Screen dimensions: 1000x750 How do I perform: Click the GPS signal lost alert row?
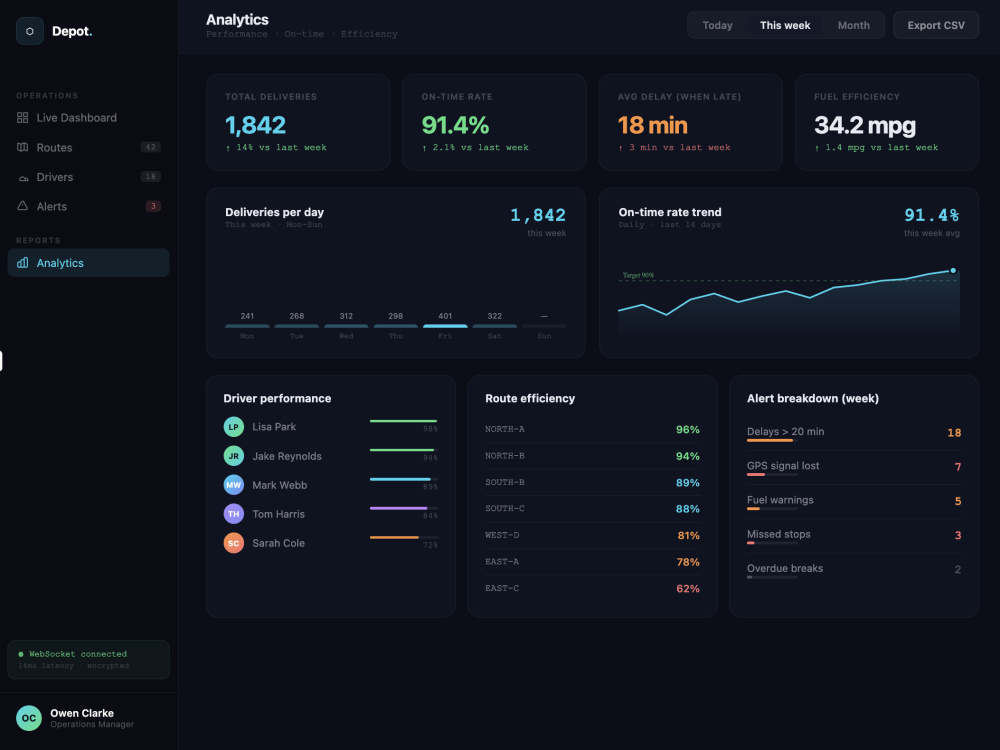(854, 467)
